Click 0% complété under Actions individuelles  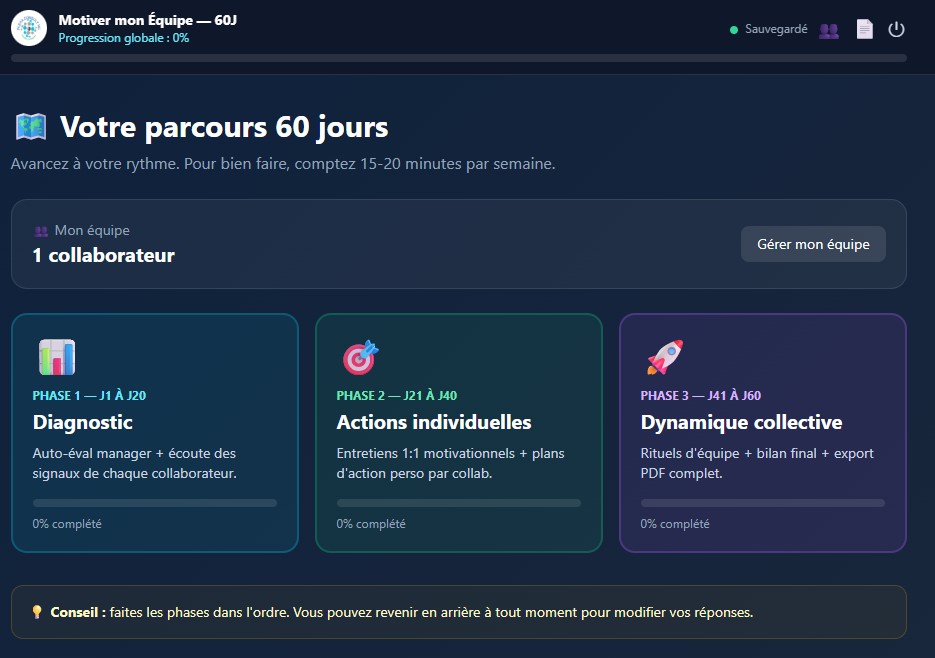click(x=371, y=524)
